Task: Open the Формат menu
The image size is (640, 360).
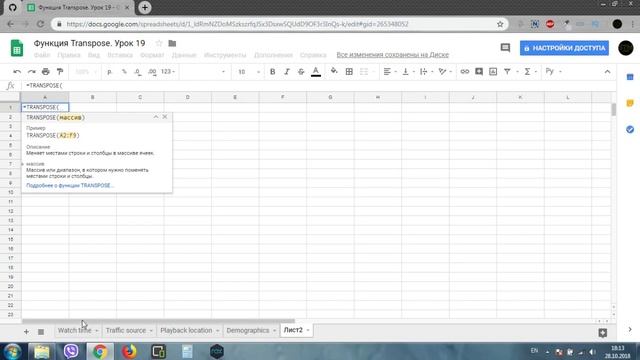Action: (x=152, y=55)
